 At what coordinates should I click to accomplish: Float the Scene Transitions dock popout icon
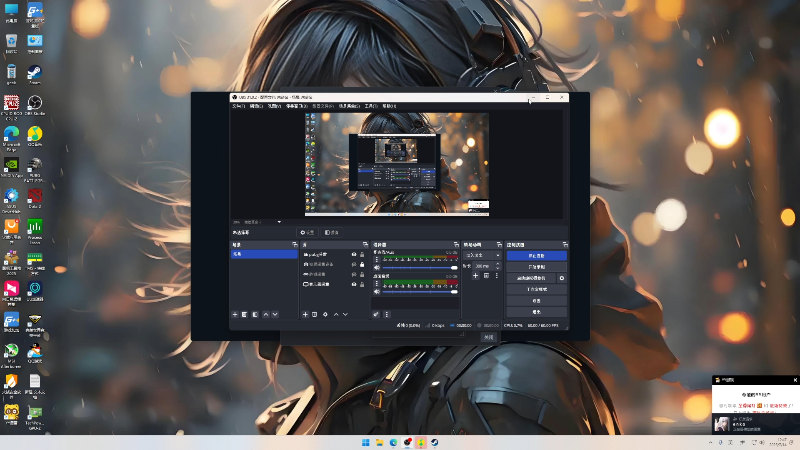pyautogui.click(x=499, y=245)
